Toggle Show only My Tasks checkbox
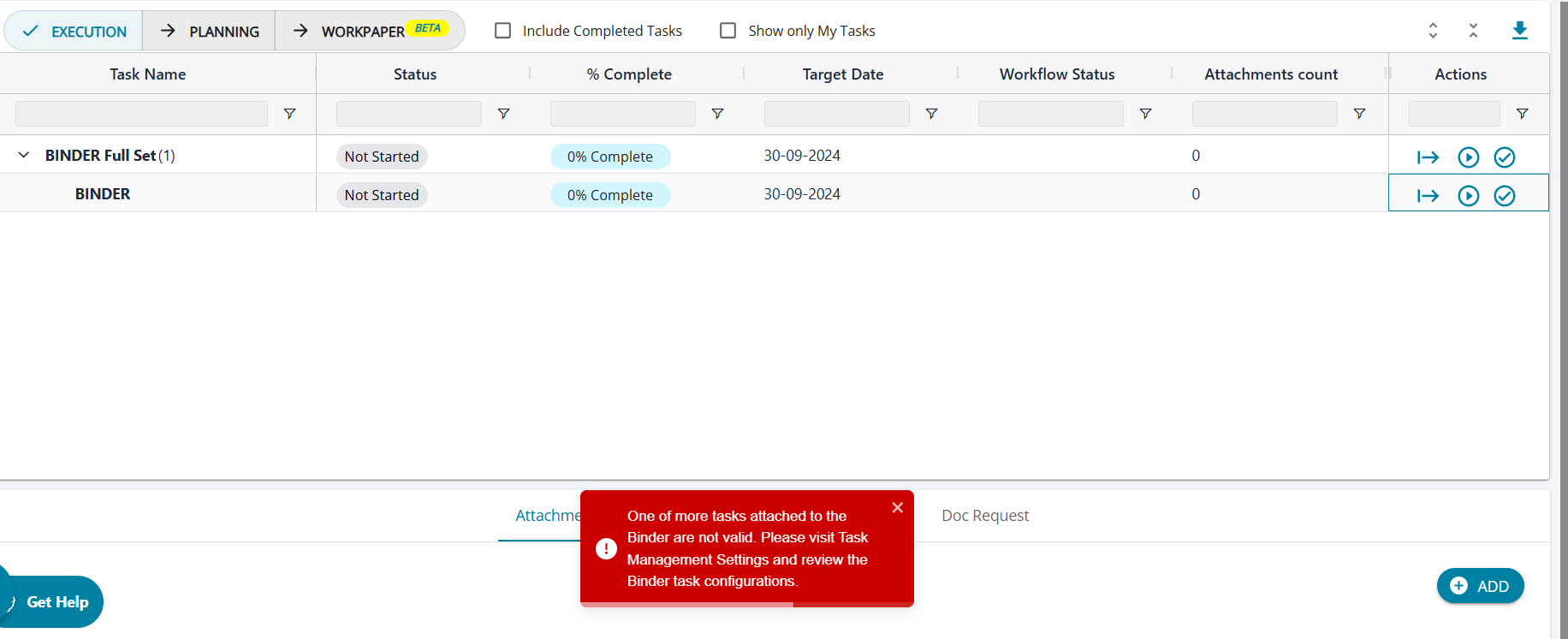1568x639 pixels. (728, 31)
